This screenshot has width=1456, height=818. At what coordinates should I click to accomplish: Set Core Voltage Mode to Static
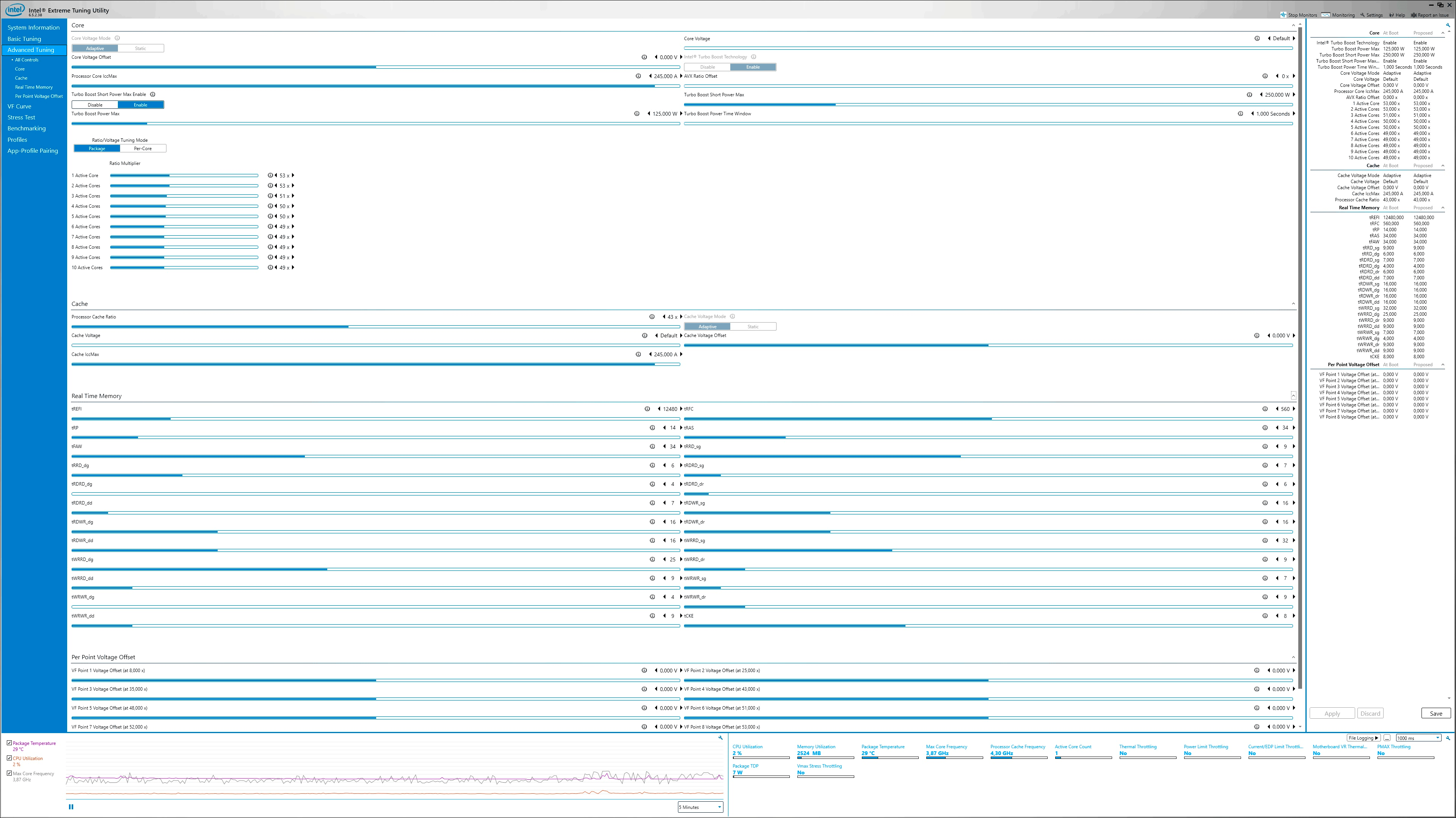pyautogui.click(x=141, y=49)
